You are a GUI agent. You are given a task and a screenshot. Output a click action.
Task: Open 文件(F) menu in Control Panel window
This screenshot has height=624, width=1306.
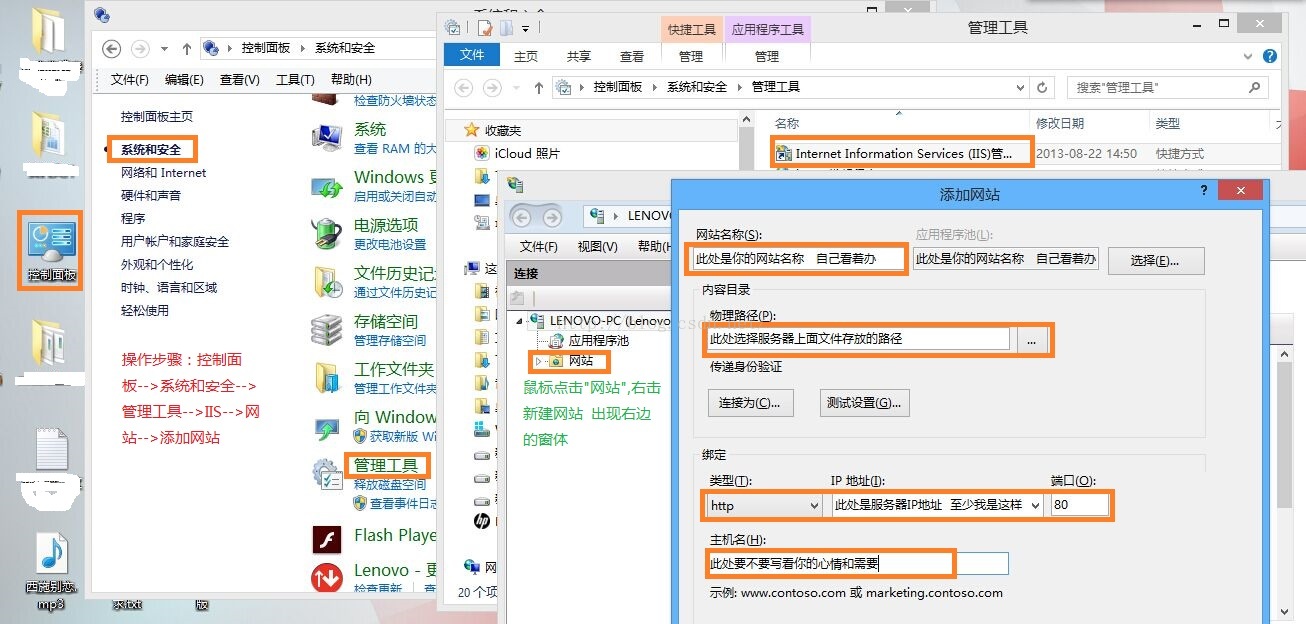click(130, 80)
